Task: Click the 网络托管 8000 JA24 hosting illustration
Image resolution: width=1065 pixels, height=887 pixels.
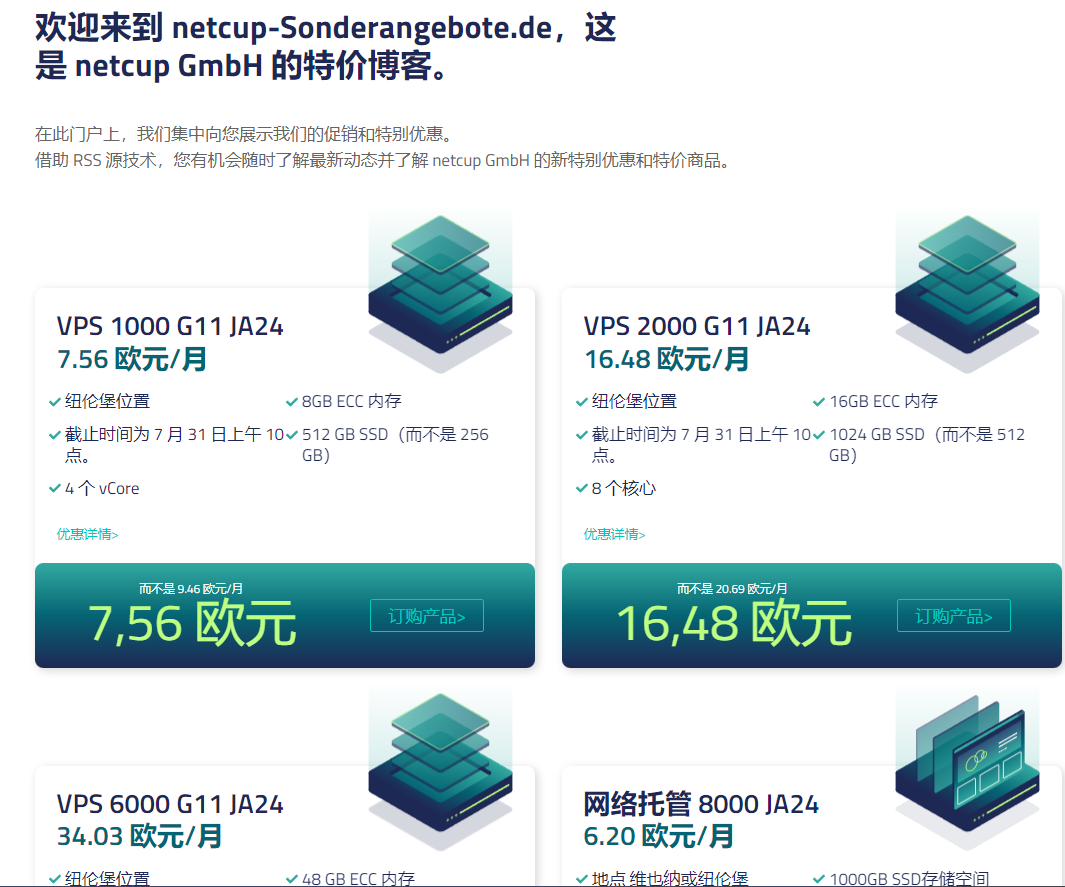Action: (967, 770)
